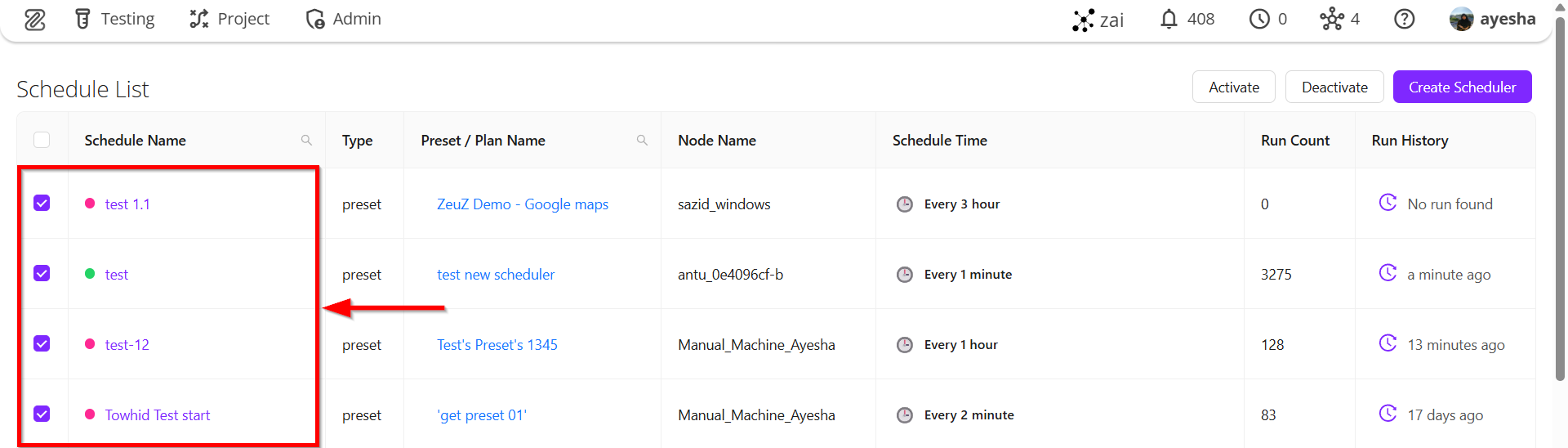1568x448 pixels.
Task: Open the Admin menu
Action: 344,19
